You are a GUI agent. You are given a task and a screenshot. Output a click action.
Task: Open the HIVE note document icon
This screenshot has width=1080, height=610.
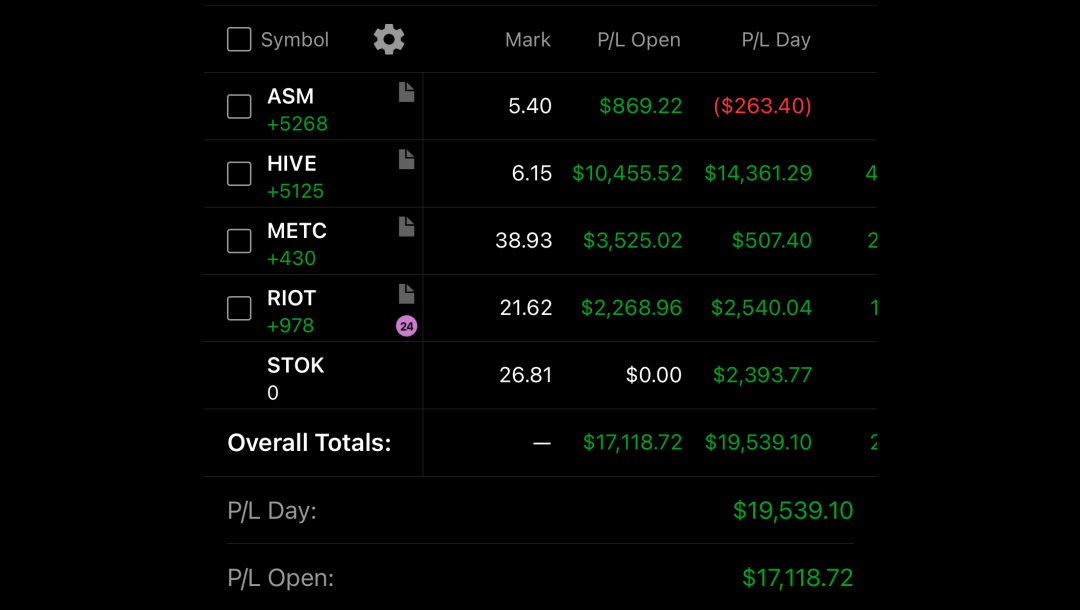pos(406,160)
